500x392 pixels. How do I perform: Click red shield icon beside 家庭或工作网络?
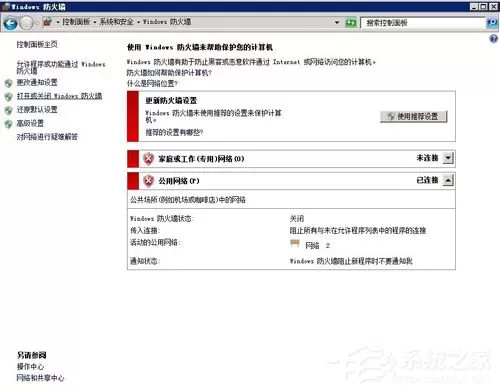point(149,159)
